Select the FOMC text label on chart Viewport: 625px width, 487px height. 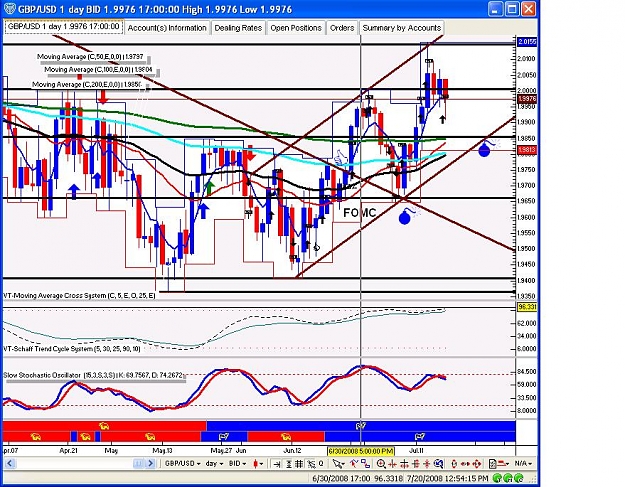tap(360, 212)
